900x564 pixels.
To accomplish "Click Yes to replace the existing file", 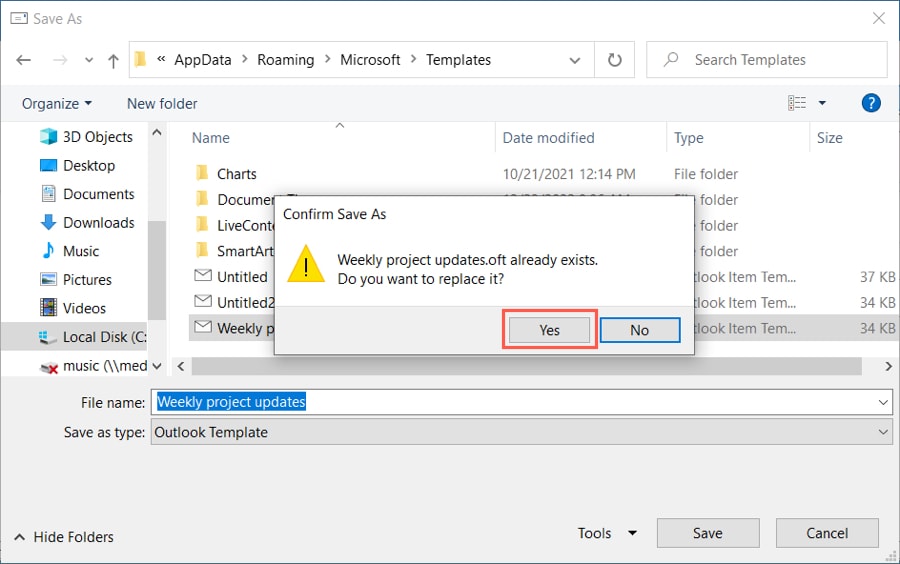I will (x=549, y=330).
